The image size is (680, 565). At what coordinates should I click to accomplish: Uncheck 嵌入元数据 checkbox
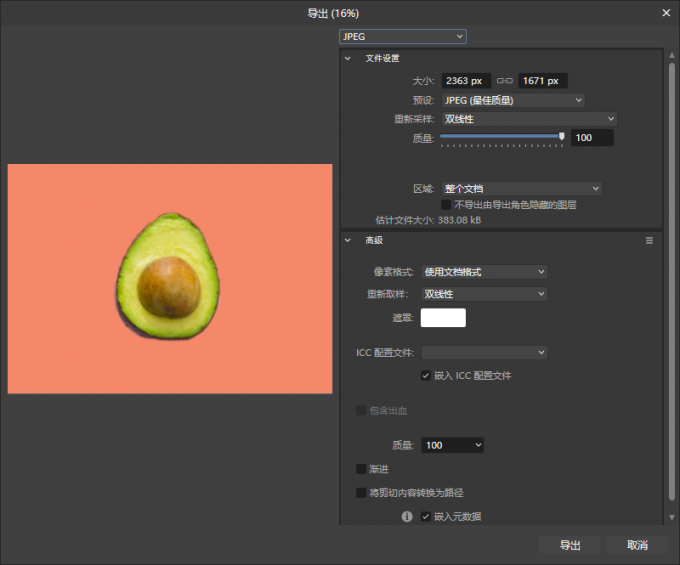click(x=425, y=516)
